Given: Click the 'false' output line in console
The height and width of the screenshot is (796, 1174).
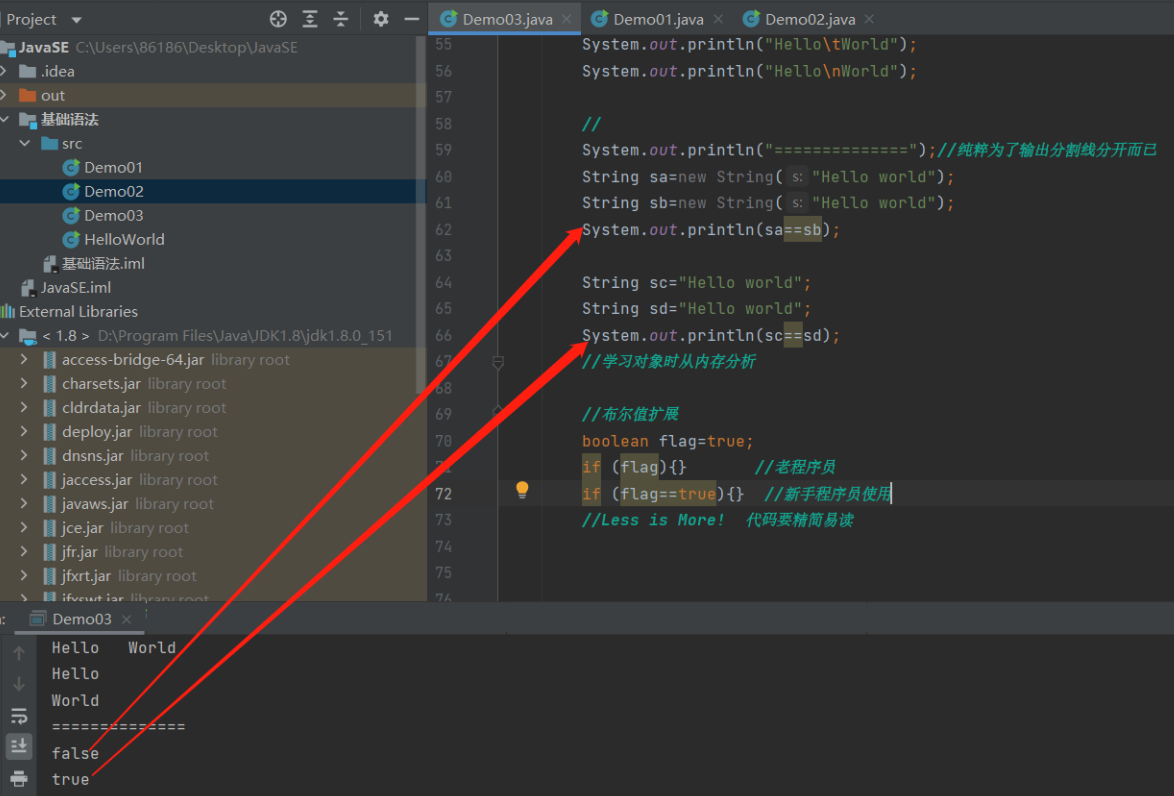Looking at the screenshot, I should pyautogui.click(x=75, y=753).
